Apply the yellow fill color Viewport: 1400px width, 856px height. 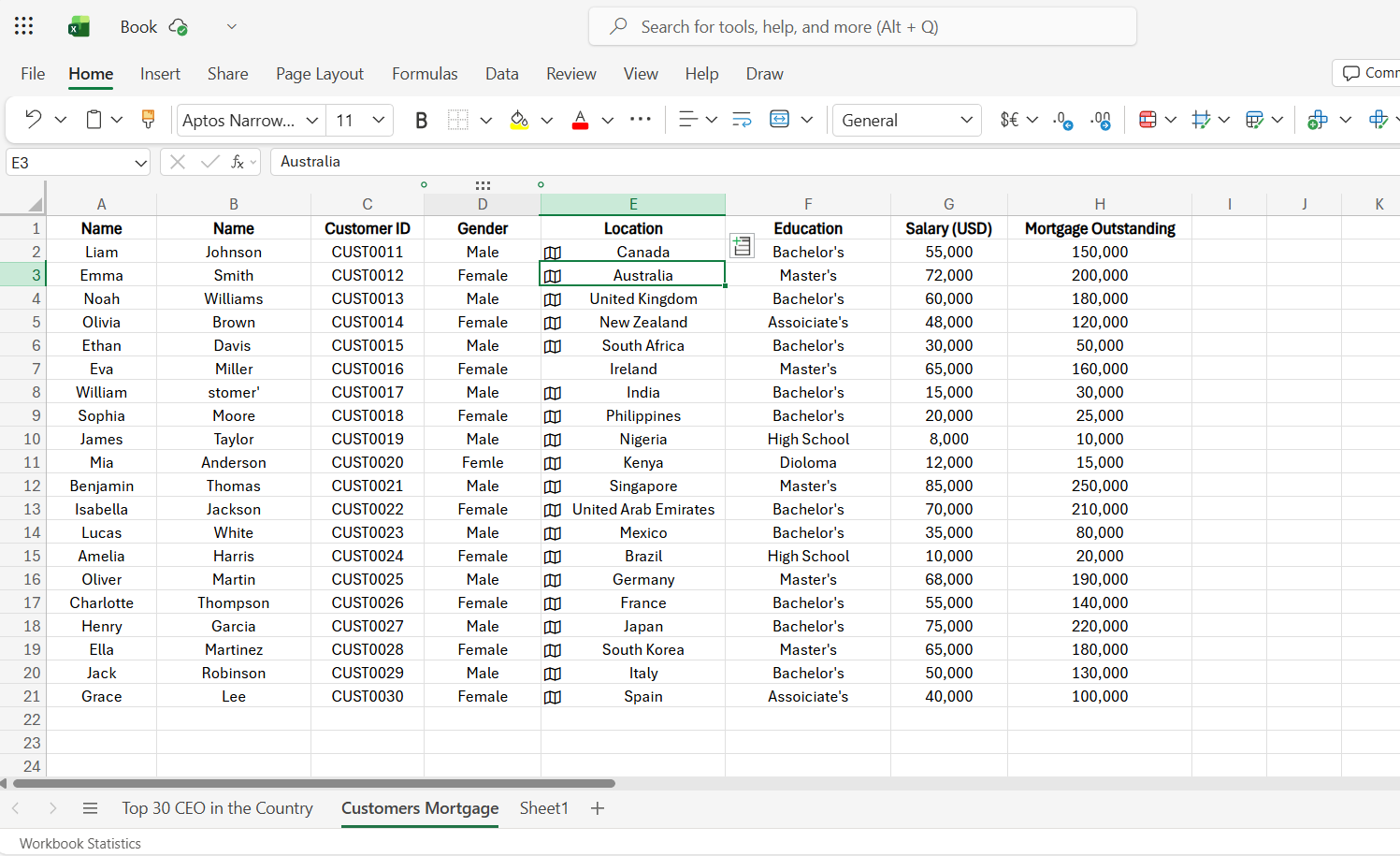point(519,120)
